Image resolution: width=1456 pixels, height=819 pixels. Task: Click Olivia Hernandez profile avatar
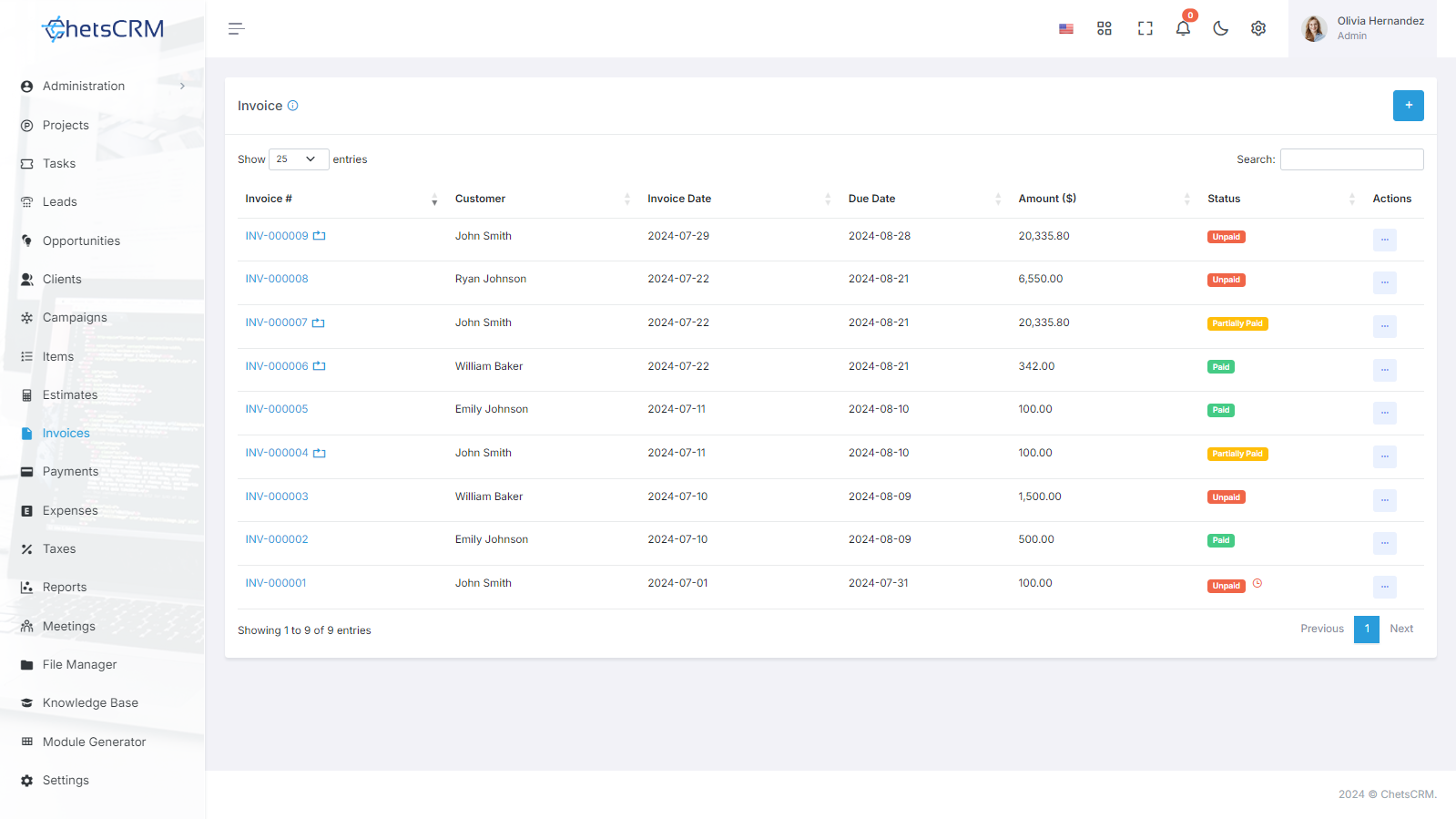click(1314, 29)
